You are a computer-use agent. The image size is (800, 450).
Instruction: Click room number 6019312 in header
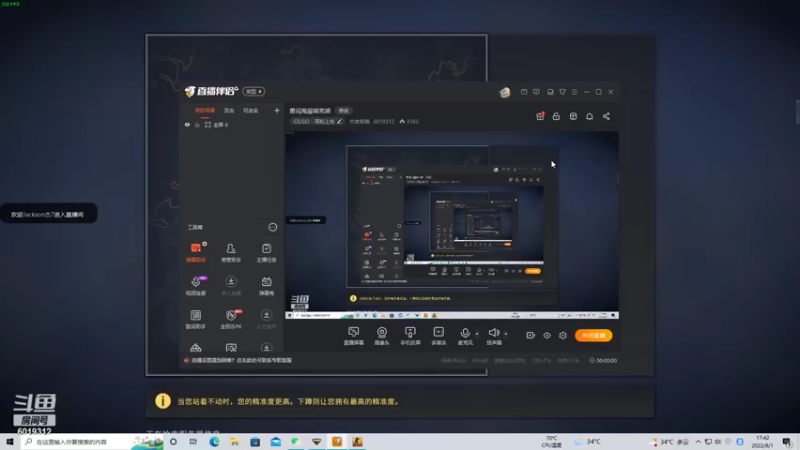[x=384, y=121]
